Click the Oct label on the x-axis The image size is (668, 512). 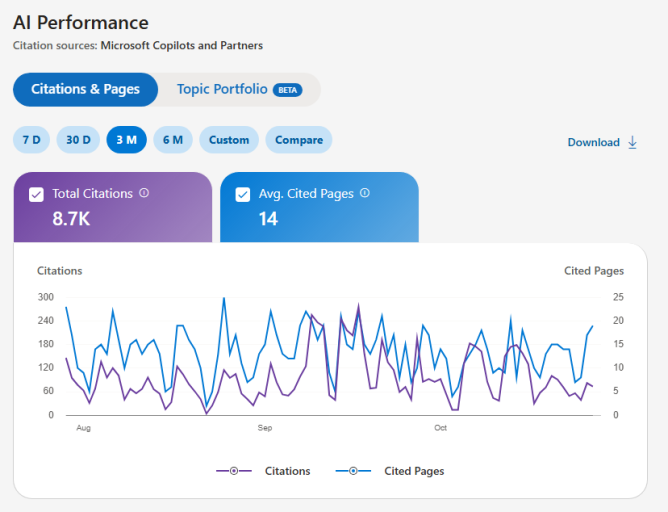pyautogui.click(x=441, y=428)
